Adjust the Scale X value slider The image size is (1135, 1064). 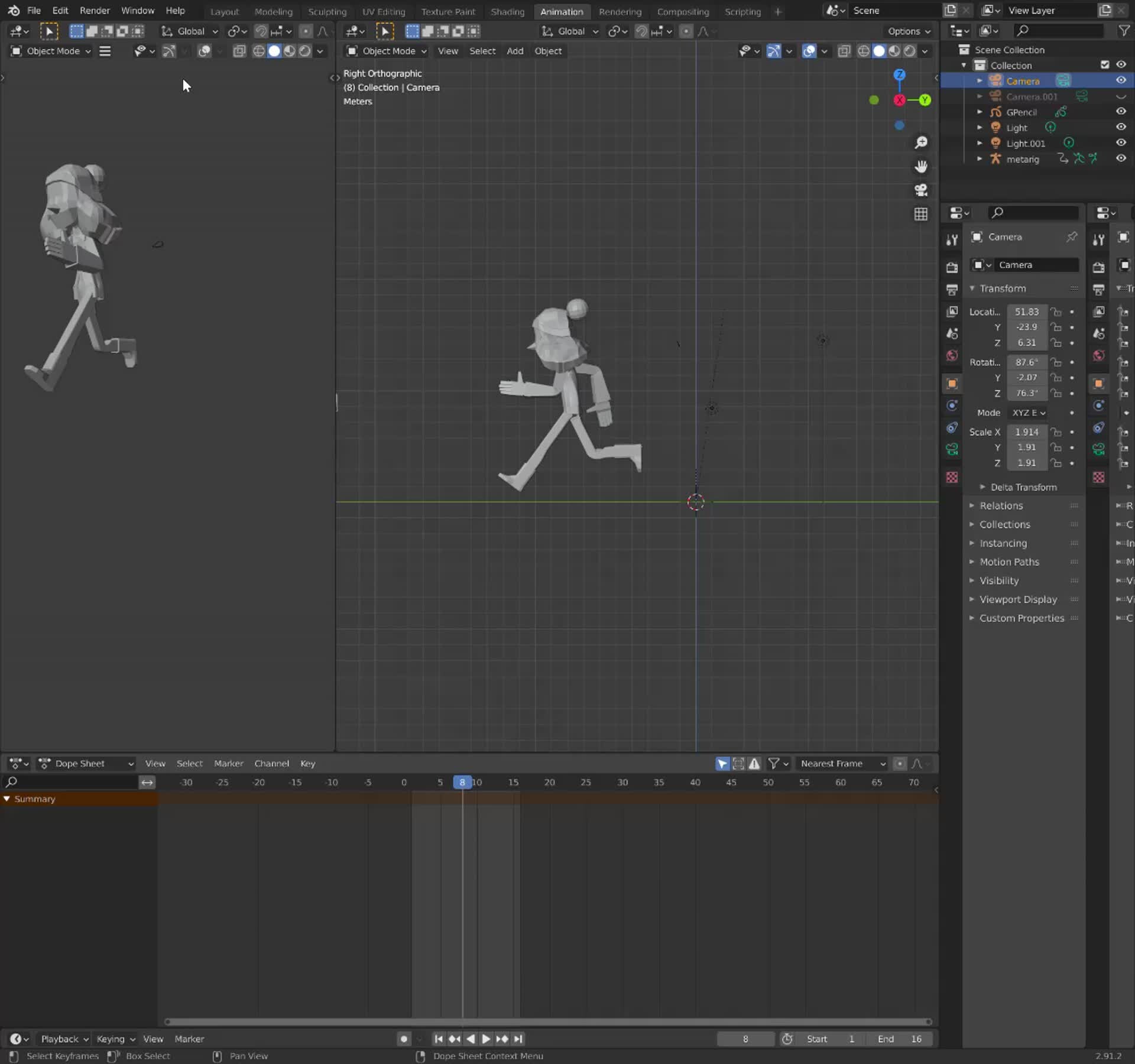pos(1027,432)
